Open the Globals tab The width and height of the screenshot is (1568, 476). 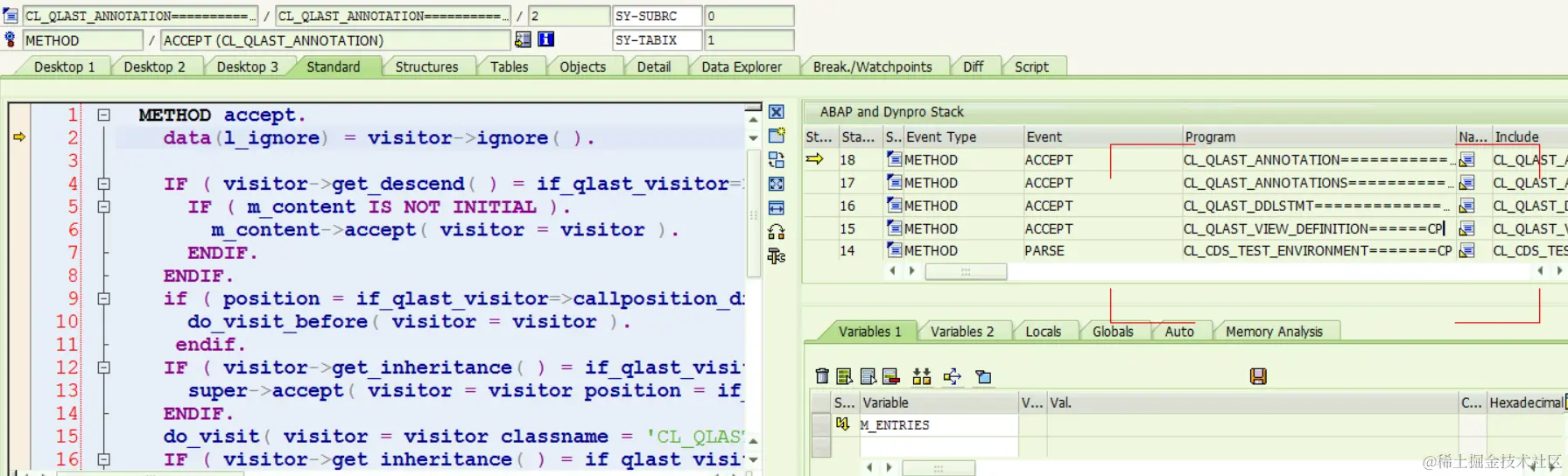(1112, 332)
